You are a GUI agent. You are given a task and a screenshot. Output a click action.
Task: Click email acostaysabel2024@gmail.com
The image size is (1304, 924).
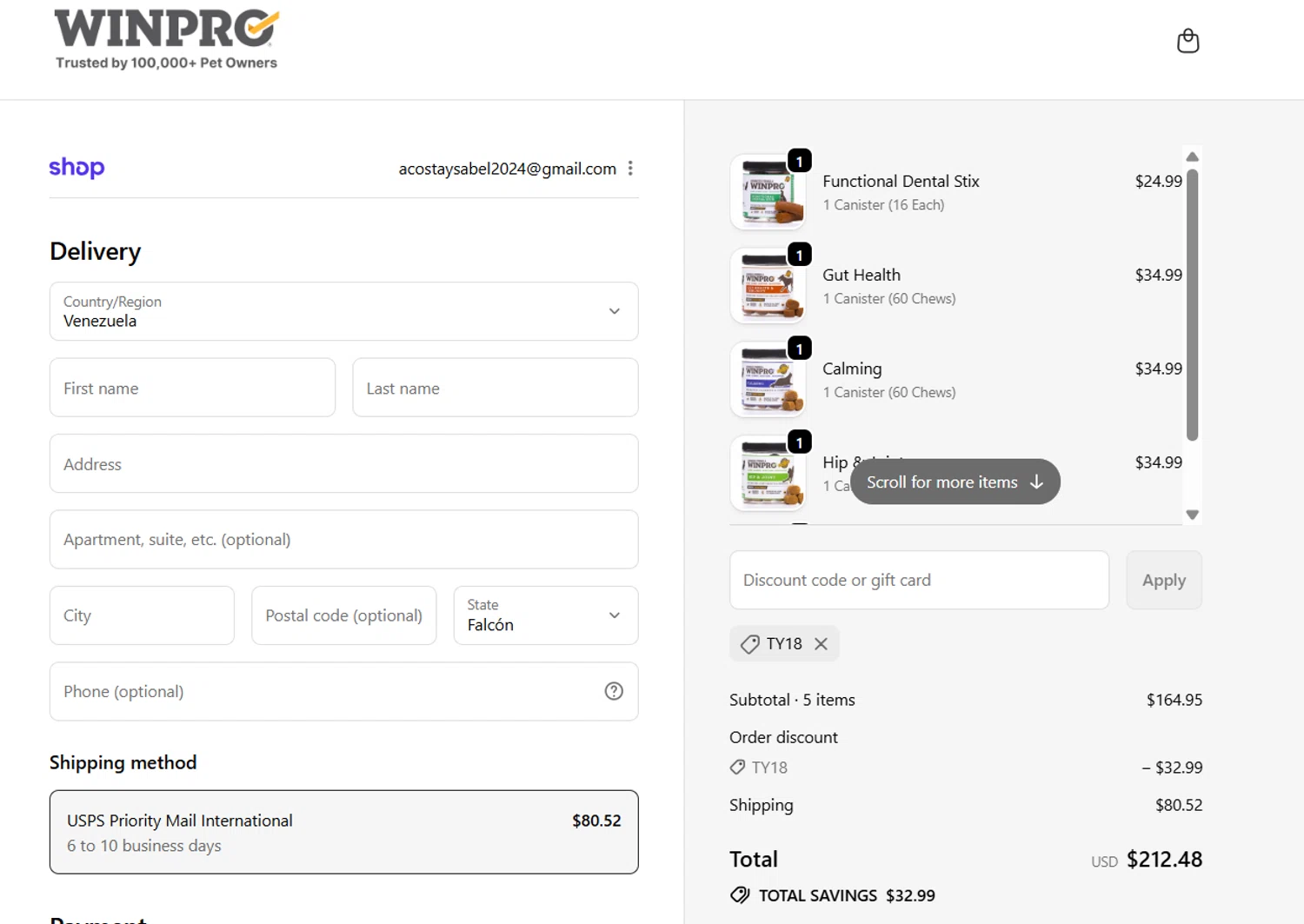click(x=507, y=169)
